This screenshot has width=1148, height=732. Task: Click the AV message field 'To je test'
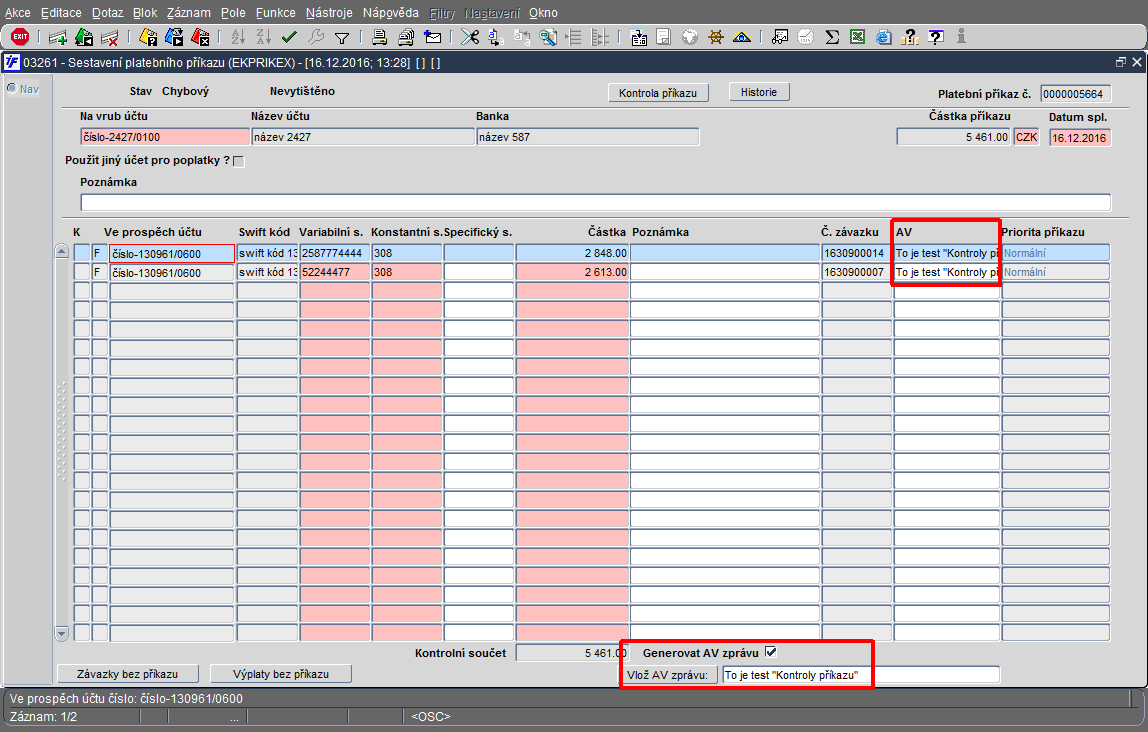(861, 675)
